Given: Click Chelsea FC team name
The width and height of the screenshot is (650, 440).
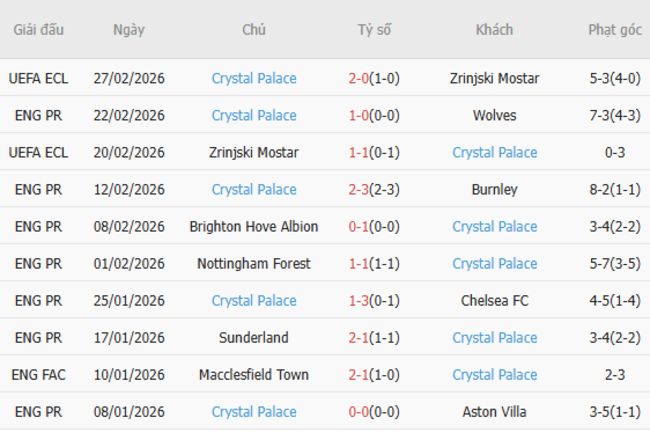Looking at the screenshot, I should click(x=494, y=300).
